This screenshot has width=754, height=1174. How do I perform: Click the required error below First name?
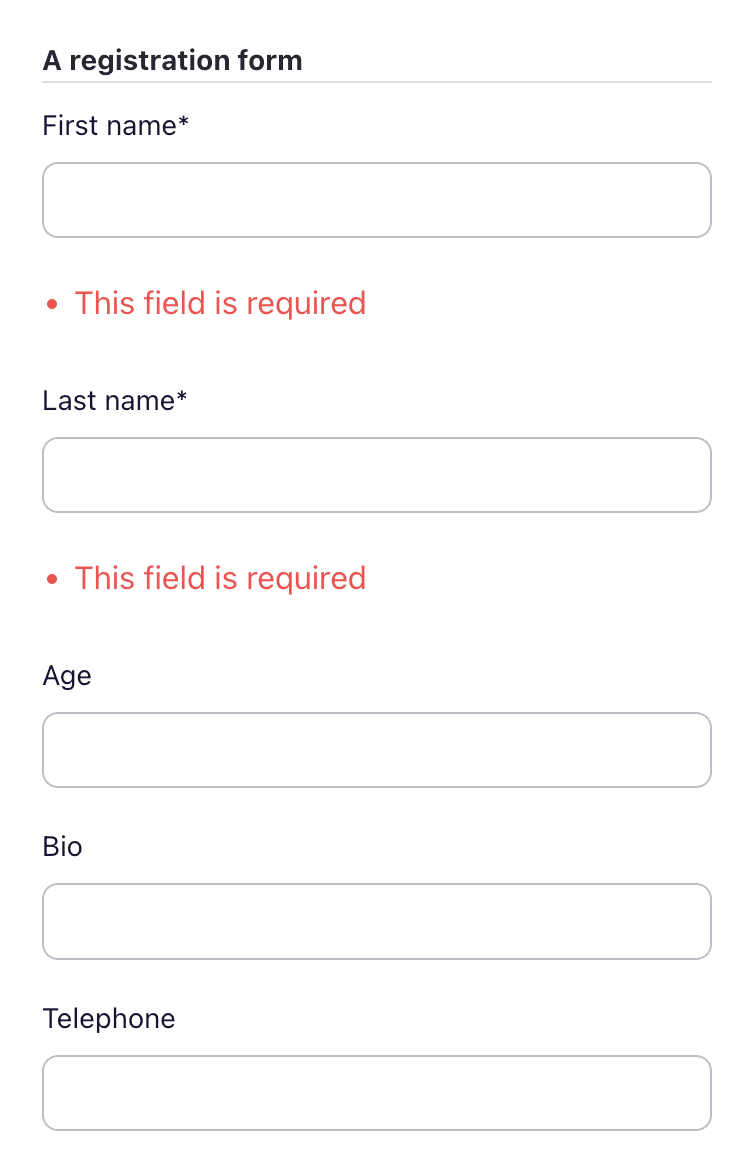point(220,304)
